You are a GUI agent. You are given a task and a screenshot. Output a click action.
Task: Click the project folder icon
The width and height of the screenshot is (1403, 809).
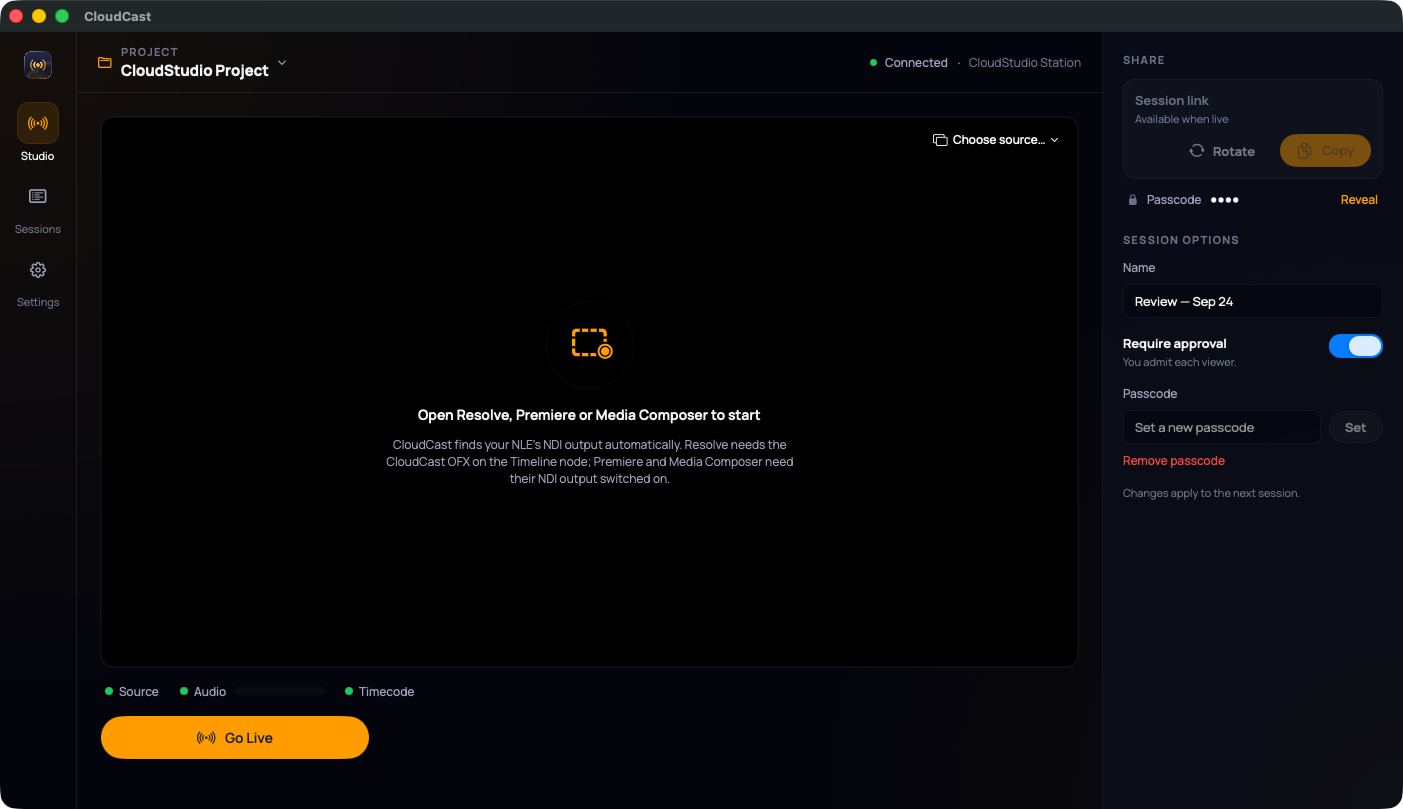click(105, 63)
